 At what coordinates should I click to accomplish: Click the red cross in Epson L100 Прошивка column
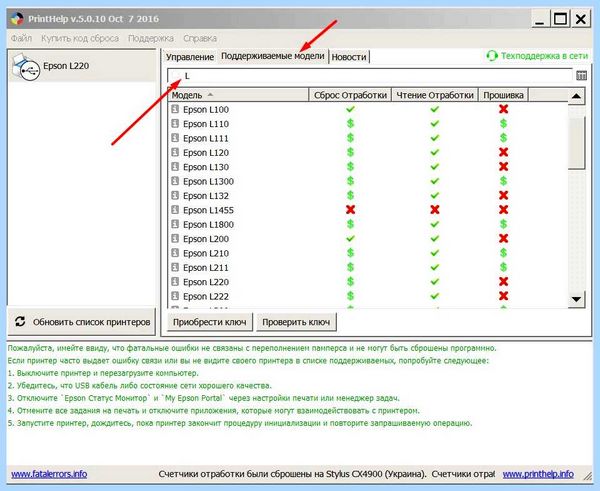pyautogui.click(x=504, y=109)
